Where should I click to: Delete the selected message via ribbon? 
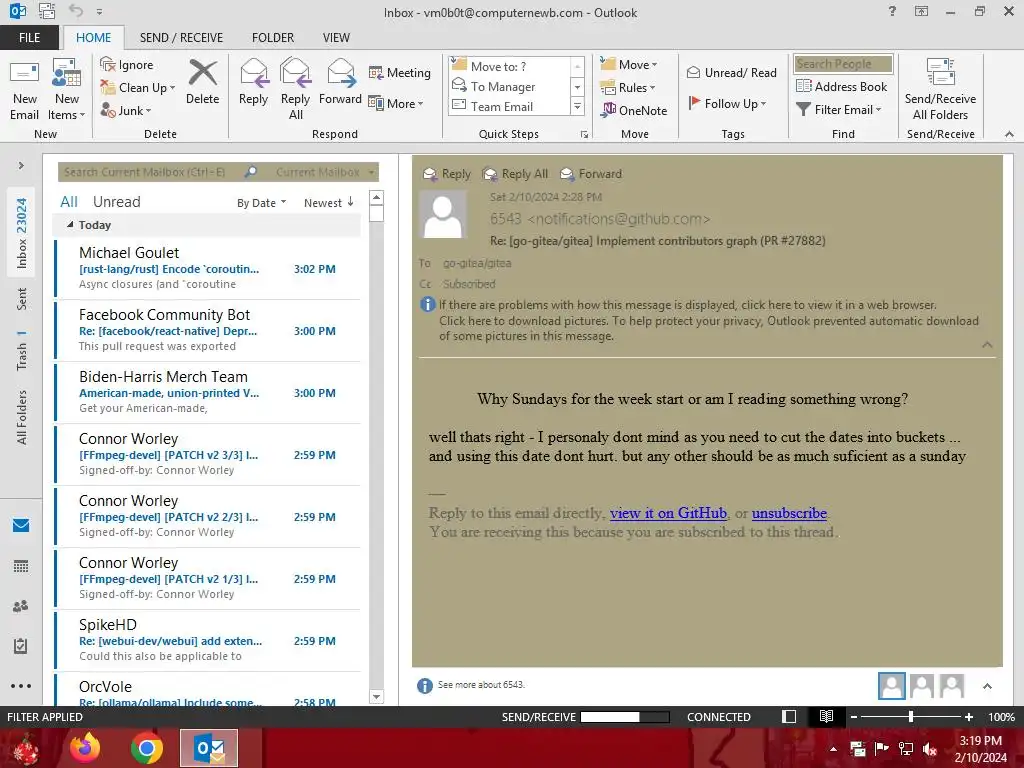click(202, 82)
